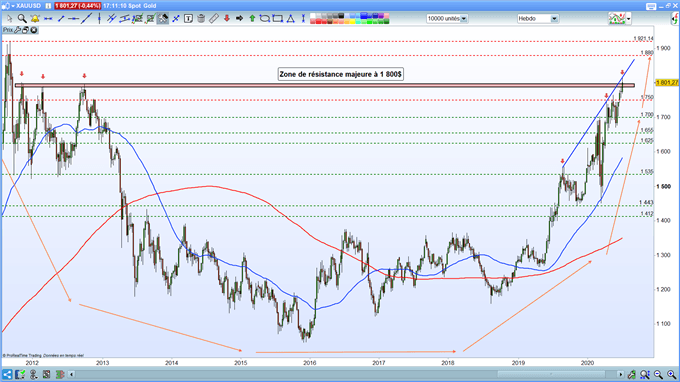Click the 2016 date label on axis
The image size is (680, 382).
(x=310, y=362)
